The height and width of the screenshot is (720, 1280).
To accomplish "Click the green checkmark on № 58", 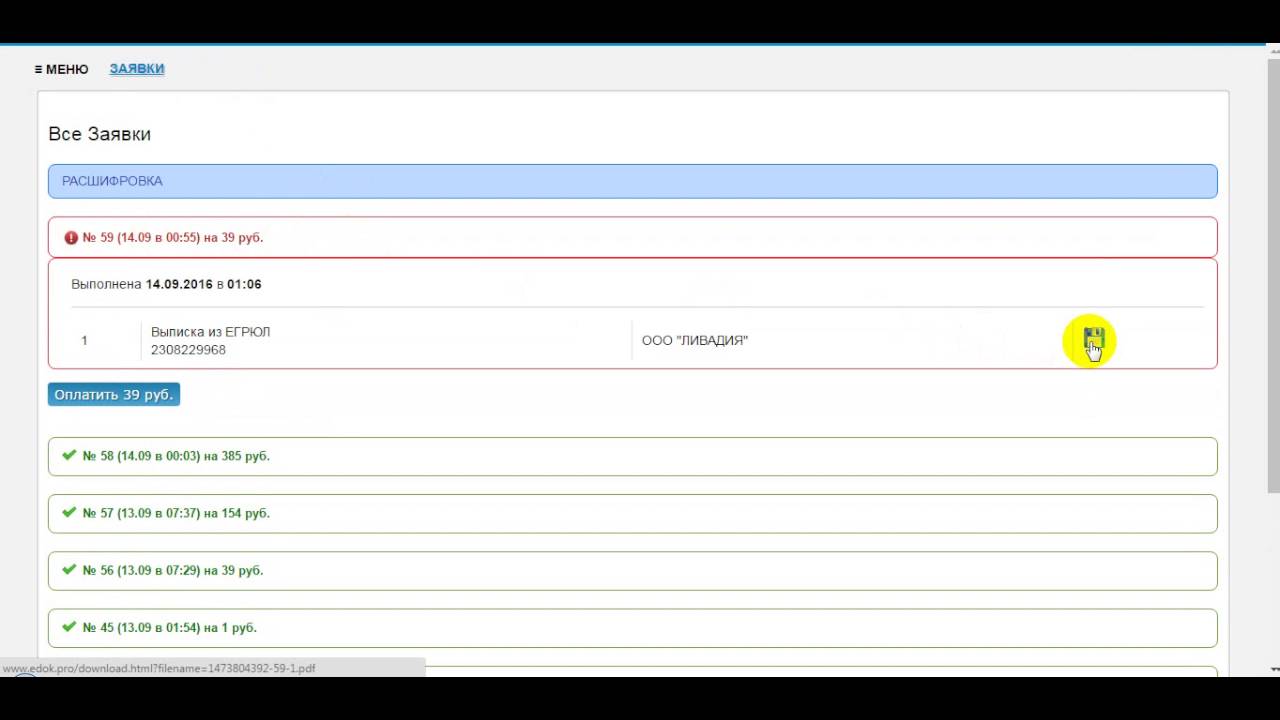I will point(69,455).
